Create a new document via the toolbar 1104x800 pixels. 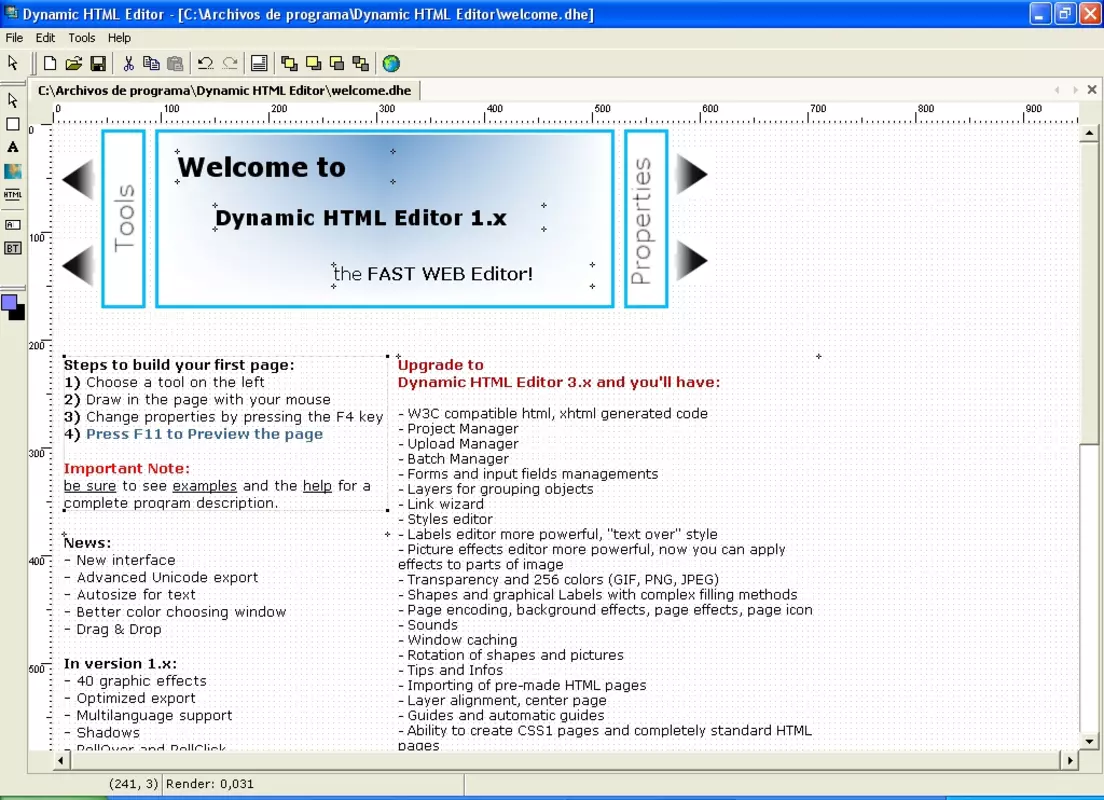tap(50, 63)
